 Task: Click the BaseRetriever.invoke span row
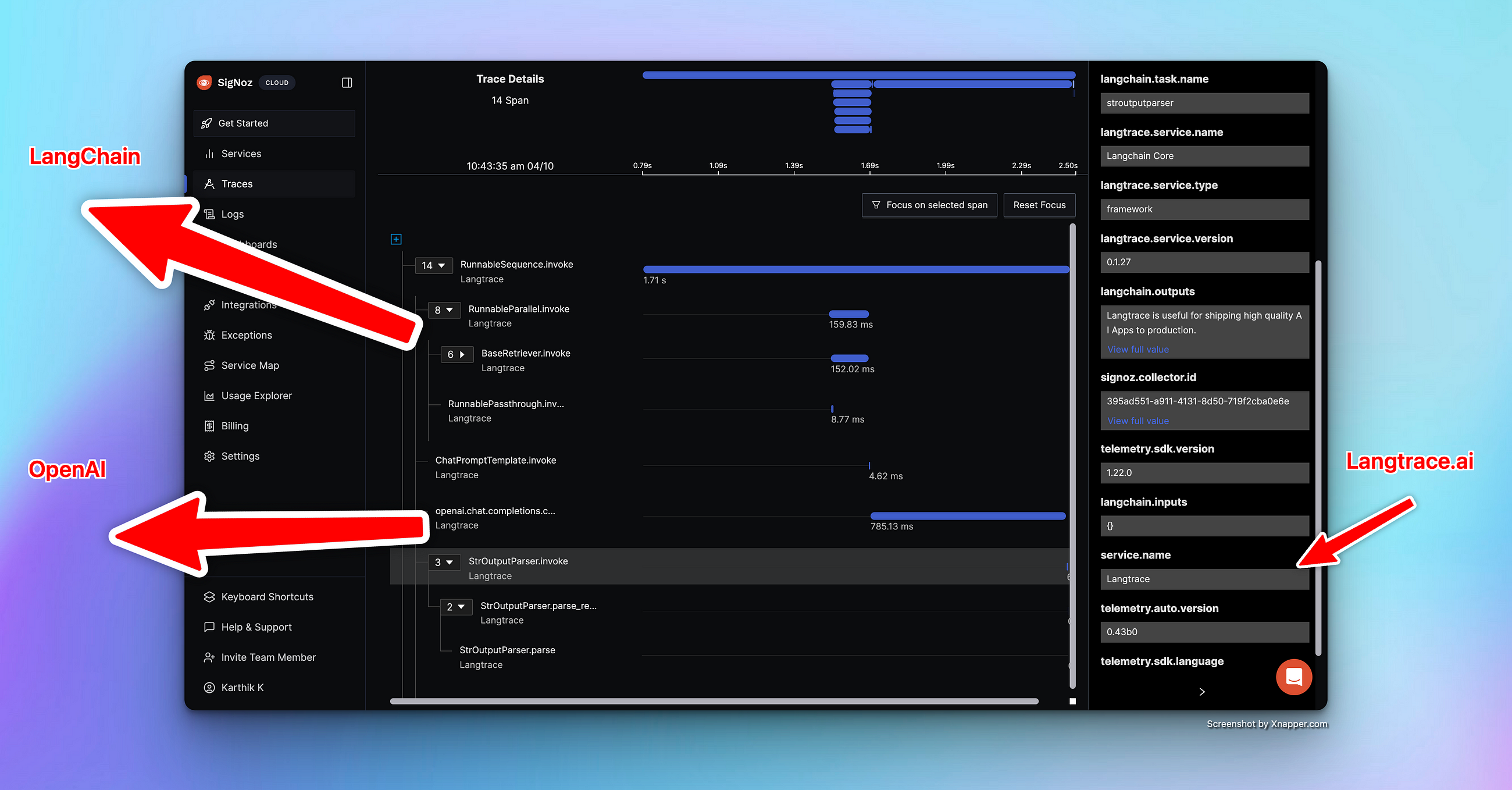coord(528,360)
